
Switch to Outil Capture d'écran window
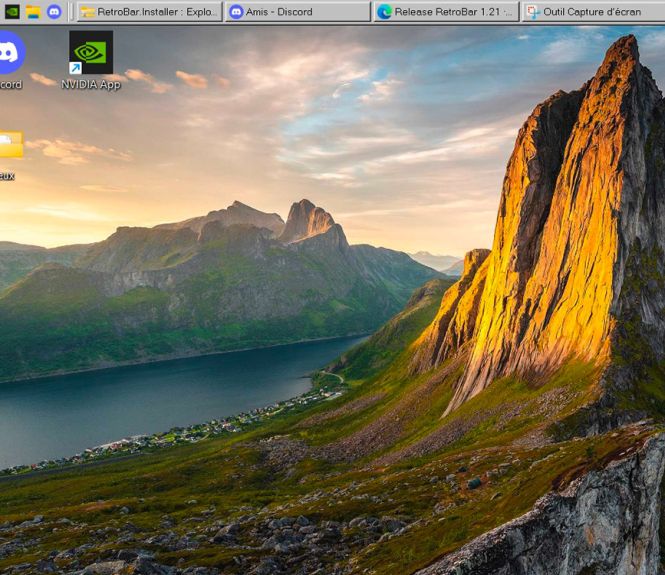coord(594,12)
